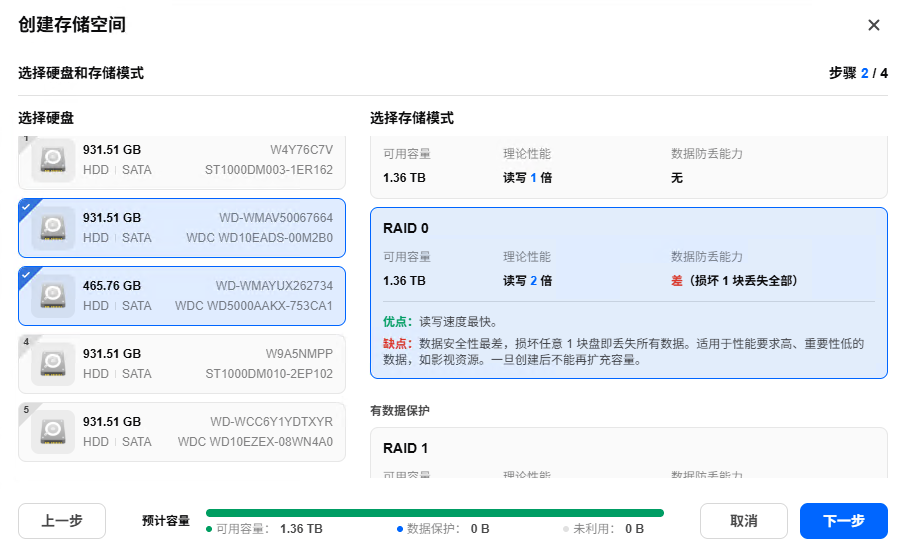Click the 465.76 GB capacity value
This screenshot has width=904, height=559.
click(x=112, y=286)
